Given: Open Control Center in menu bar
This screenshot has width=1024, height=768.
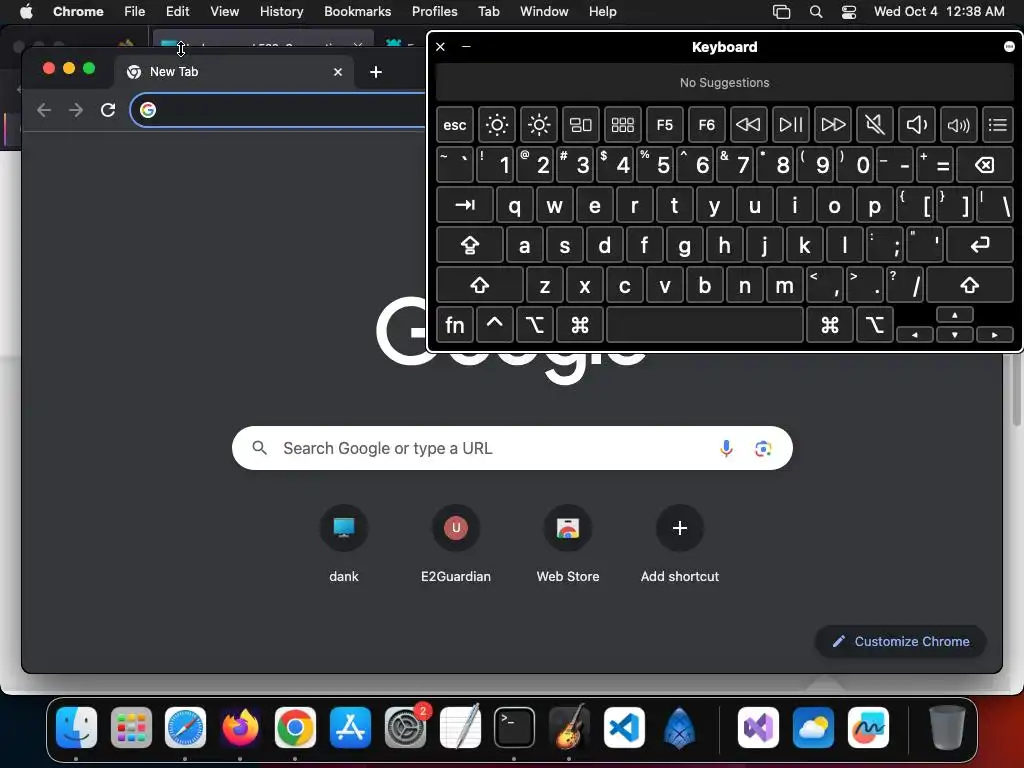Looking at the screenshot, I should pos(848,11).
